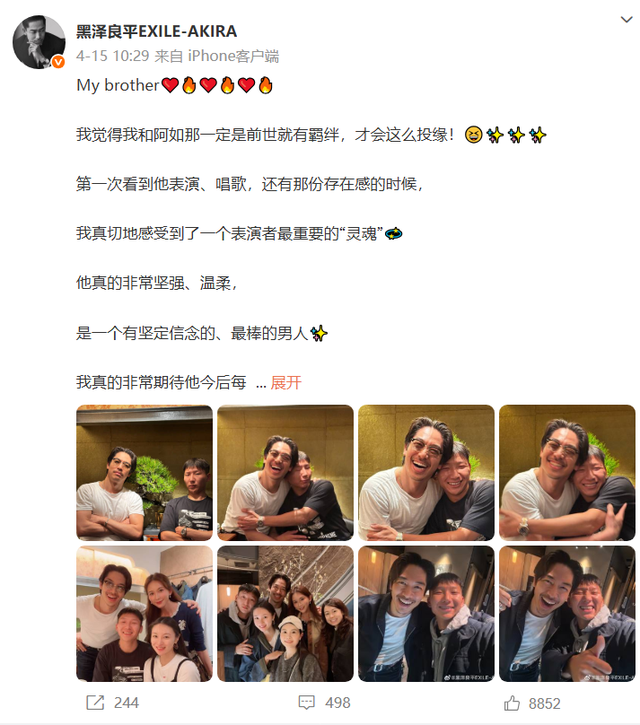Click the orange verified badge on avatar

pos(58,61)
